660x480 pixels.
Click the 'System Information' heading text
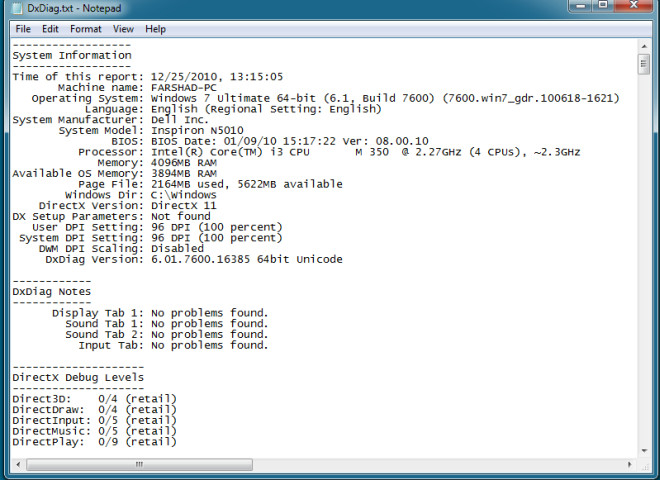72,55
